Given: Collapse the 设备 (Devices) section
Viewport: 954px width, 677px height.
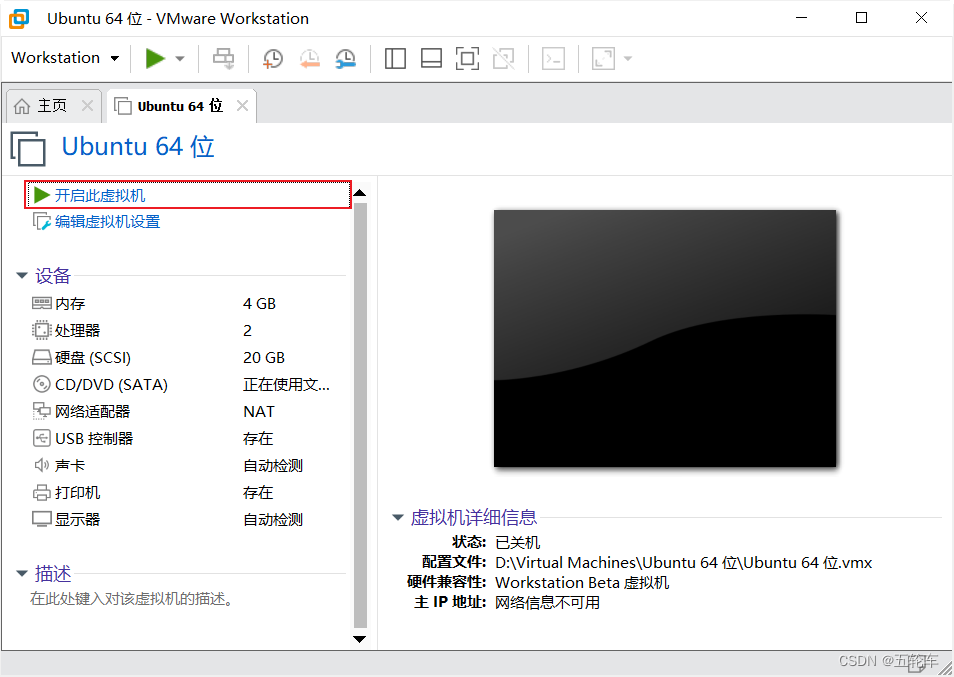Looking at the screenshot, I should [22, 276].
